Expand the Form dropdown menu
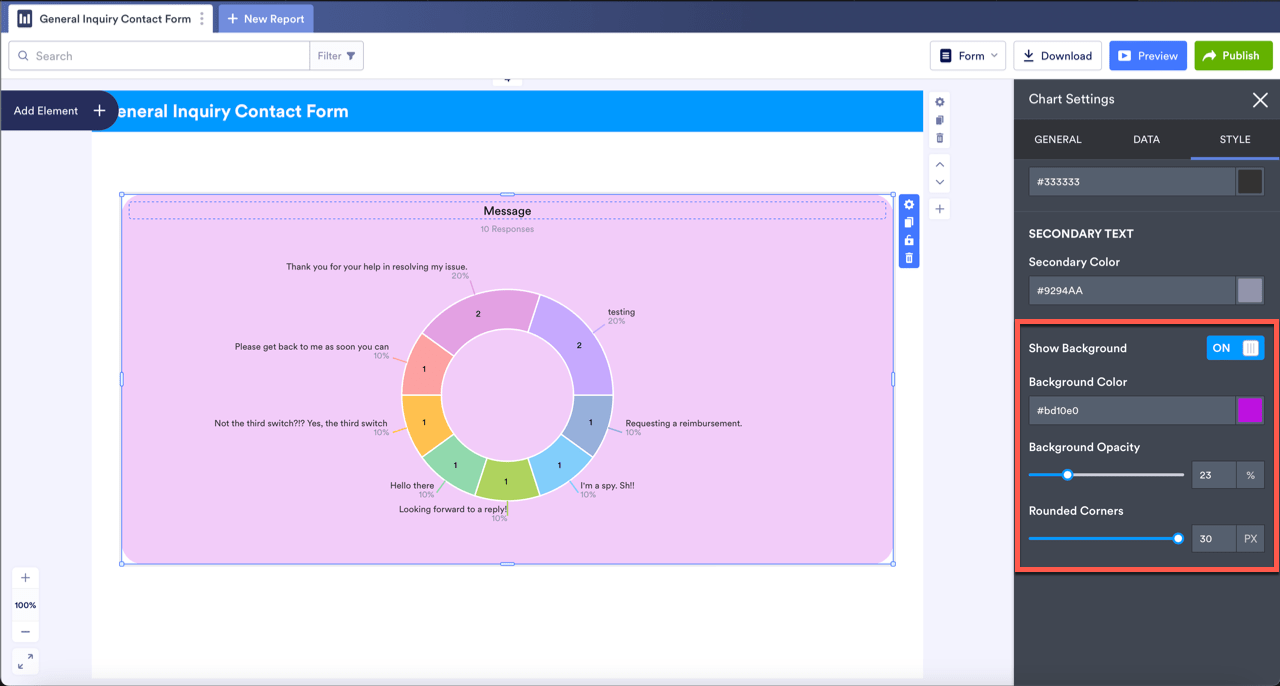This screenshot has height=686, width=1280. pos(969,56)
